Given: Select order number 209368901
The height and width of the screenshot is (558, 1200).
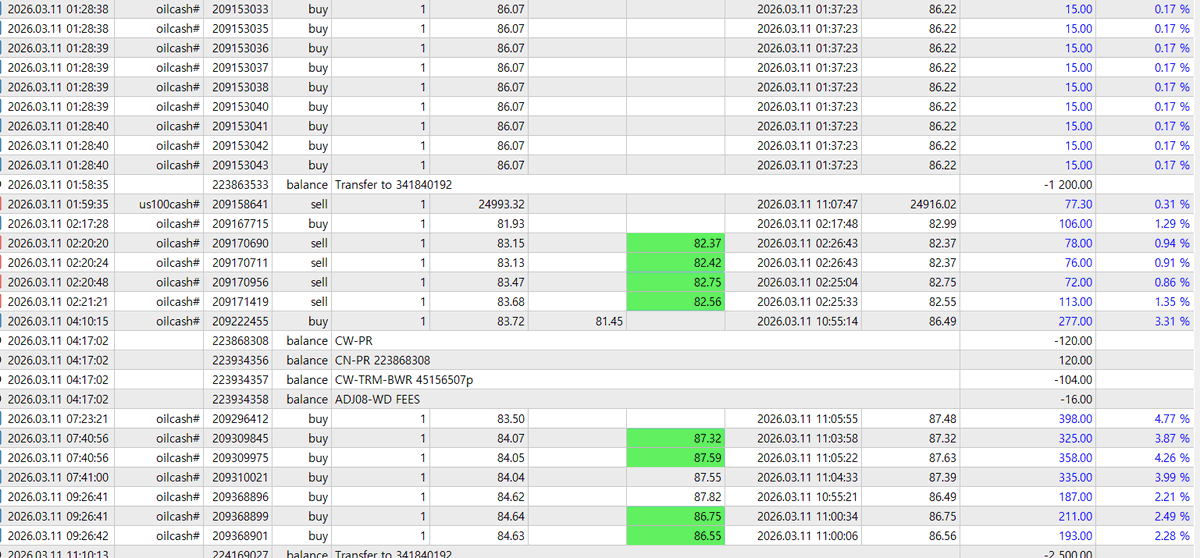Looking at the screenshot, I should [x=240, y=536].
